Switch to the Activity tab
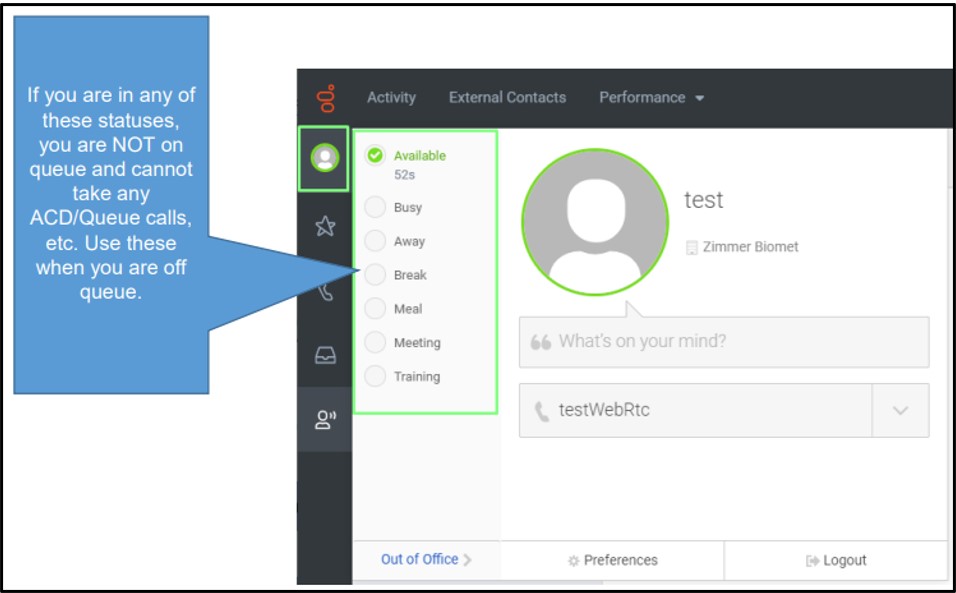The width and height of the screenshot is (956, 593). coord(392,97)
